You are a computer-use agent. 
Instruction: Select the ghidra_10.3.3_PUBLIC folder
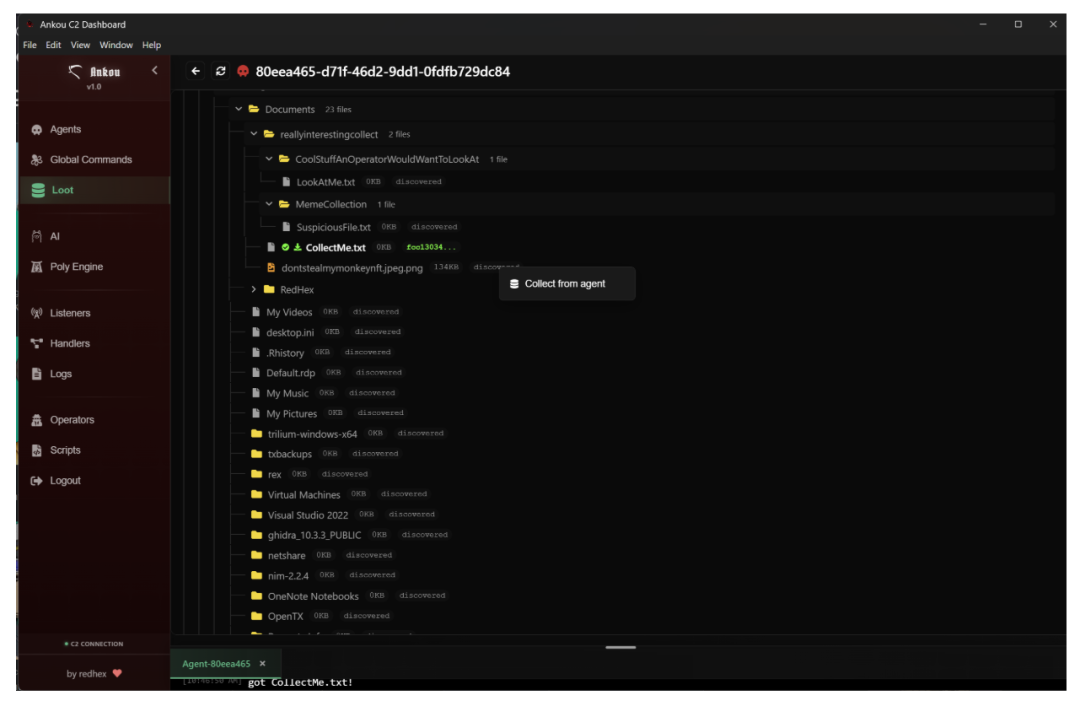[314, 535]
